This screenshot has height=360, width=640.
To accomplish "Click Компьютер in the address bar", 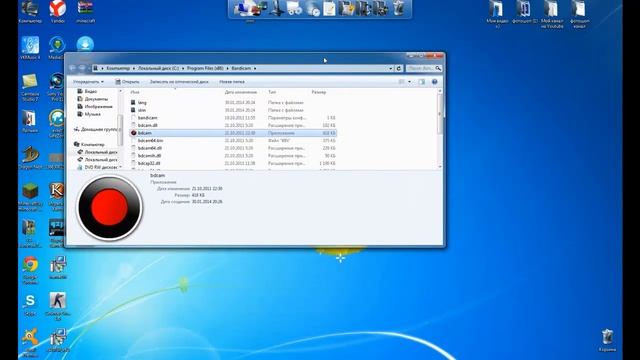I will click(118, 68).
